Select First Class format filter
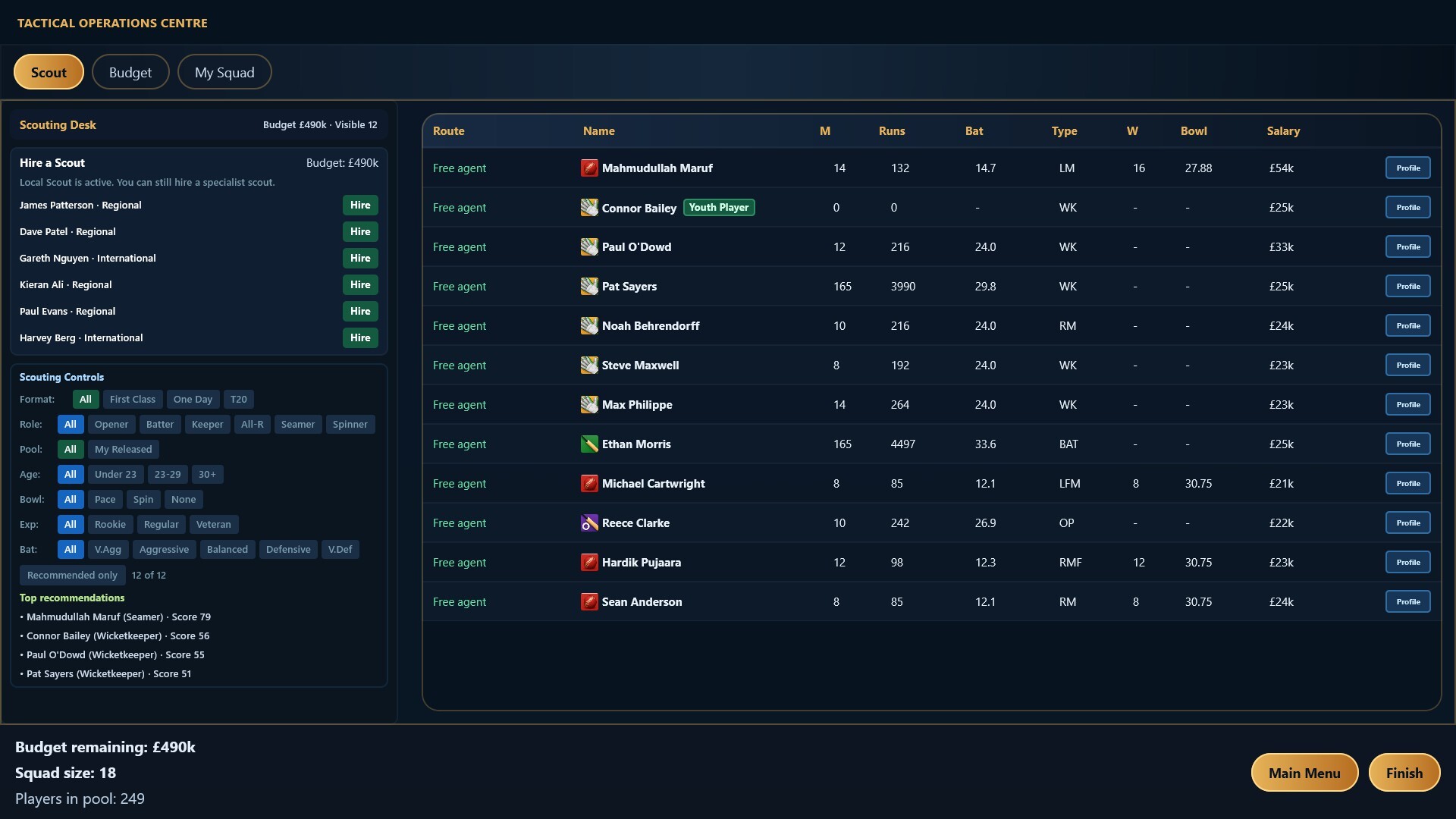The height and width of the screenshot is (819, 1456). point(133,400)
